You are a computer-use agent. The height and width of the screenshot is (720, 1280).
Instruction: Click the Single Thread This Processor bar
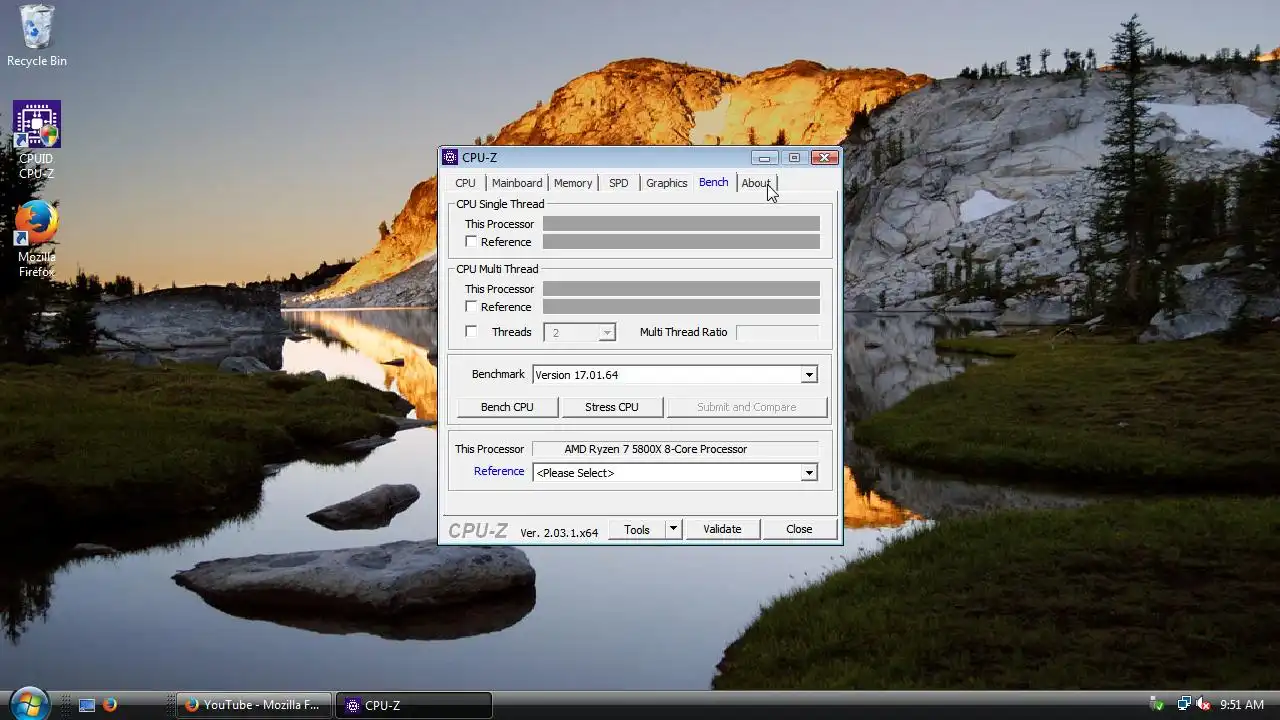tap(681, 224)
